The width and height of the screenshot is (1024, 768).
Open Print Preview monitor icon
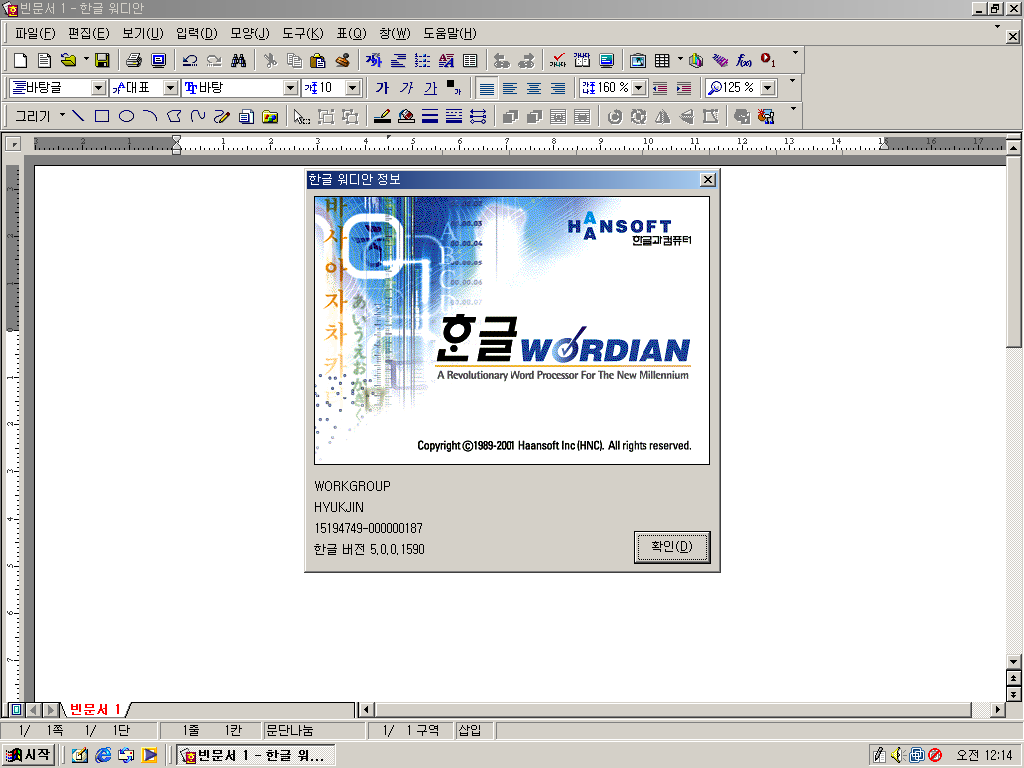(159, 61)
